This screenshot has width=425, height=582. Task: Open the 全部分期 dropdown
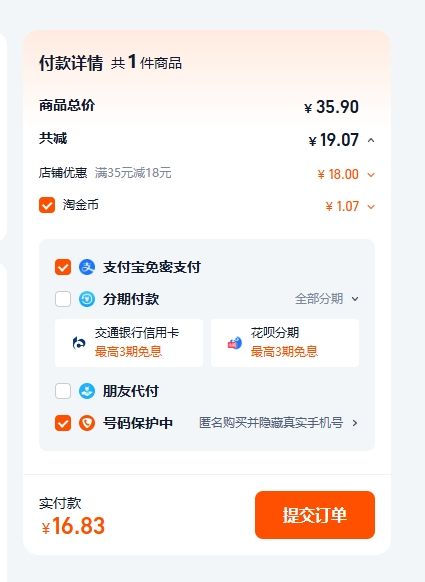pyautogui.click(x=327, y=299)
